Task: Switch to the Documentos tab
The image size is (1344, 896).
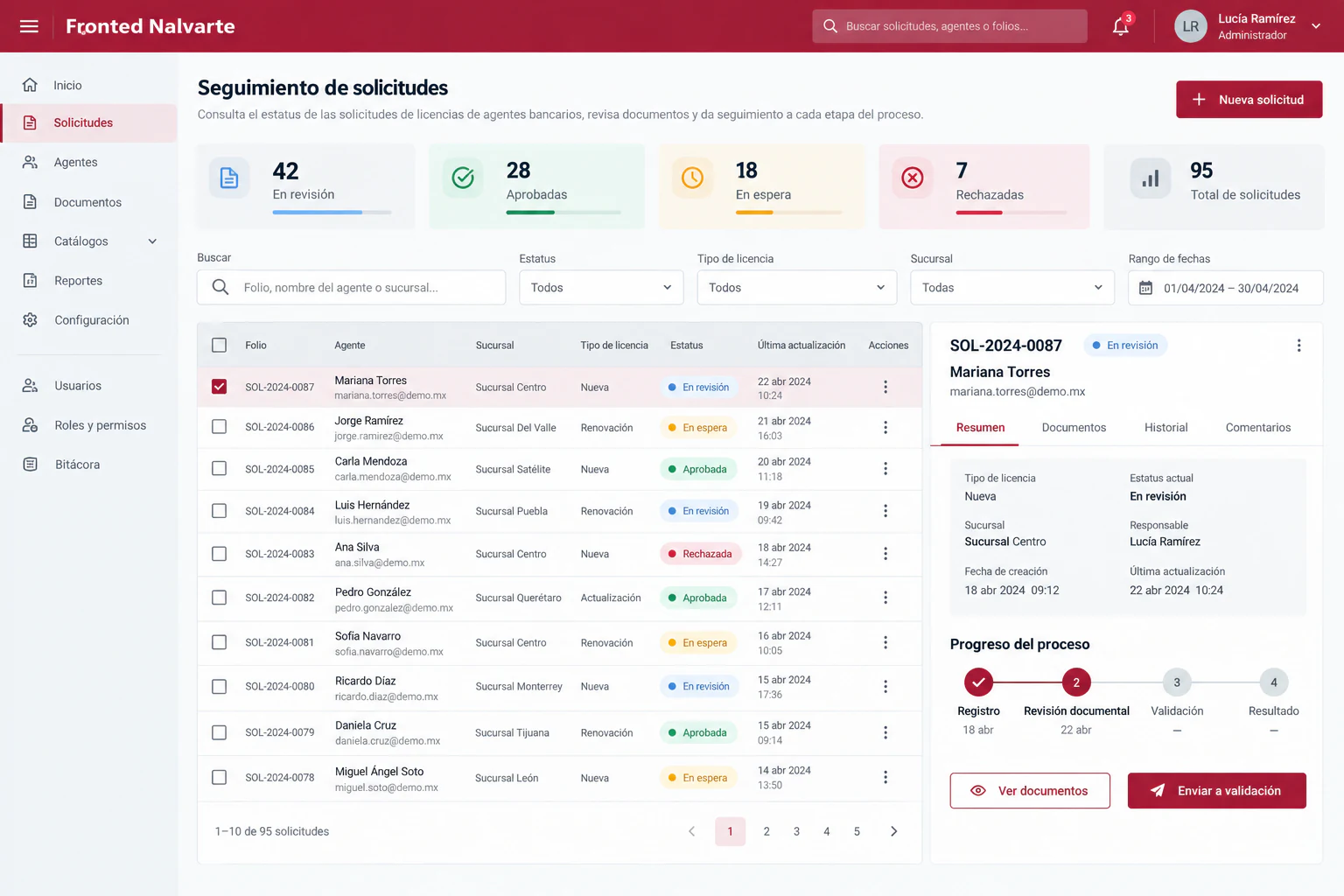Action: point(1074,428)
